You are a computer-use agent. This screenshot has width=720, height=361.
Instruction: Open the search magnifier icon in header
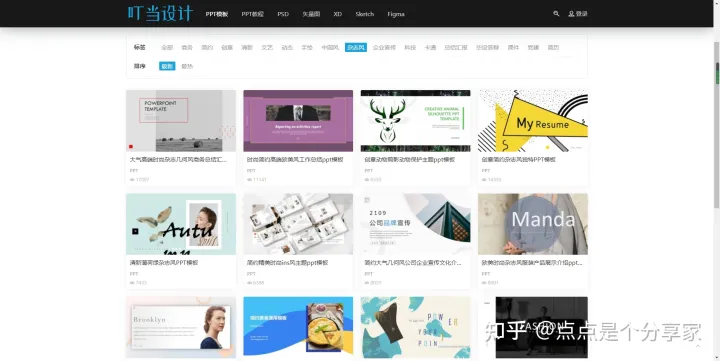click(556, 14)
